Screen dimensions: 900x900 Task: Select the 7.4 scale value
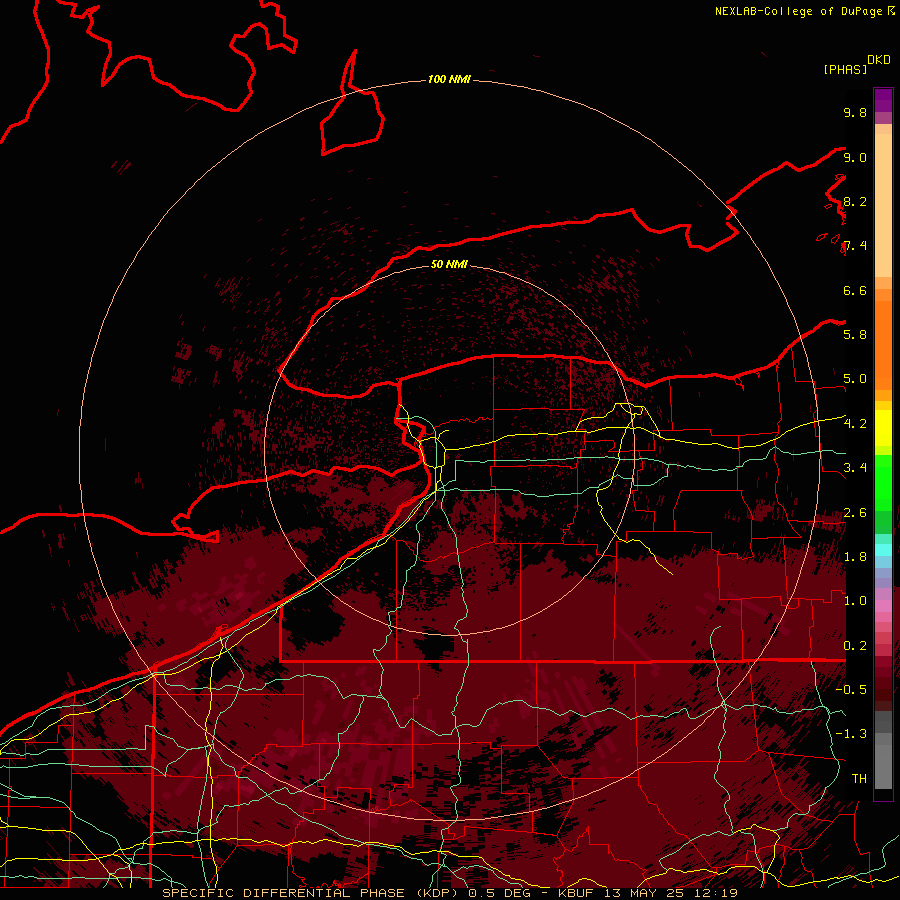pyautogui.click(x=855, y=246)
